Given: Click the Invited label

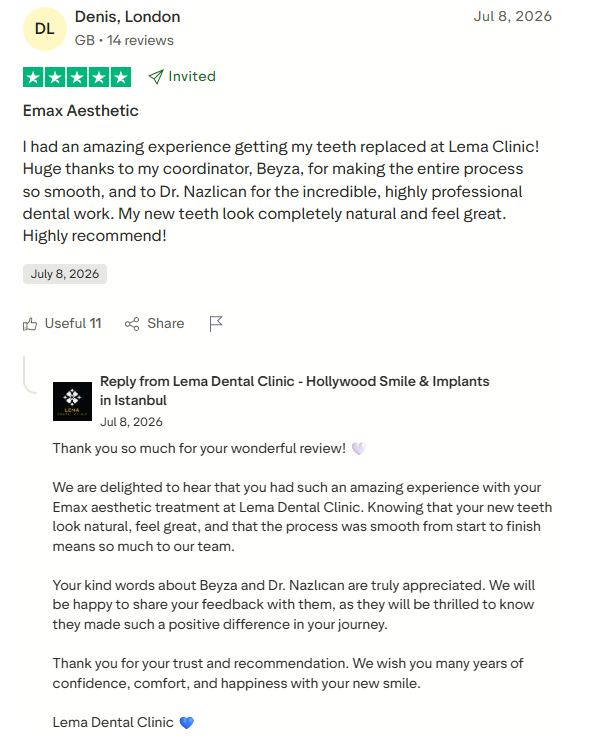Looking at the screenshot, I should click(192, 76).
